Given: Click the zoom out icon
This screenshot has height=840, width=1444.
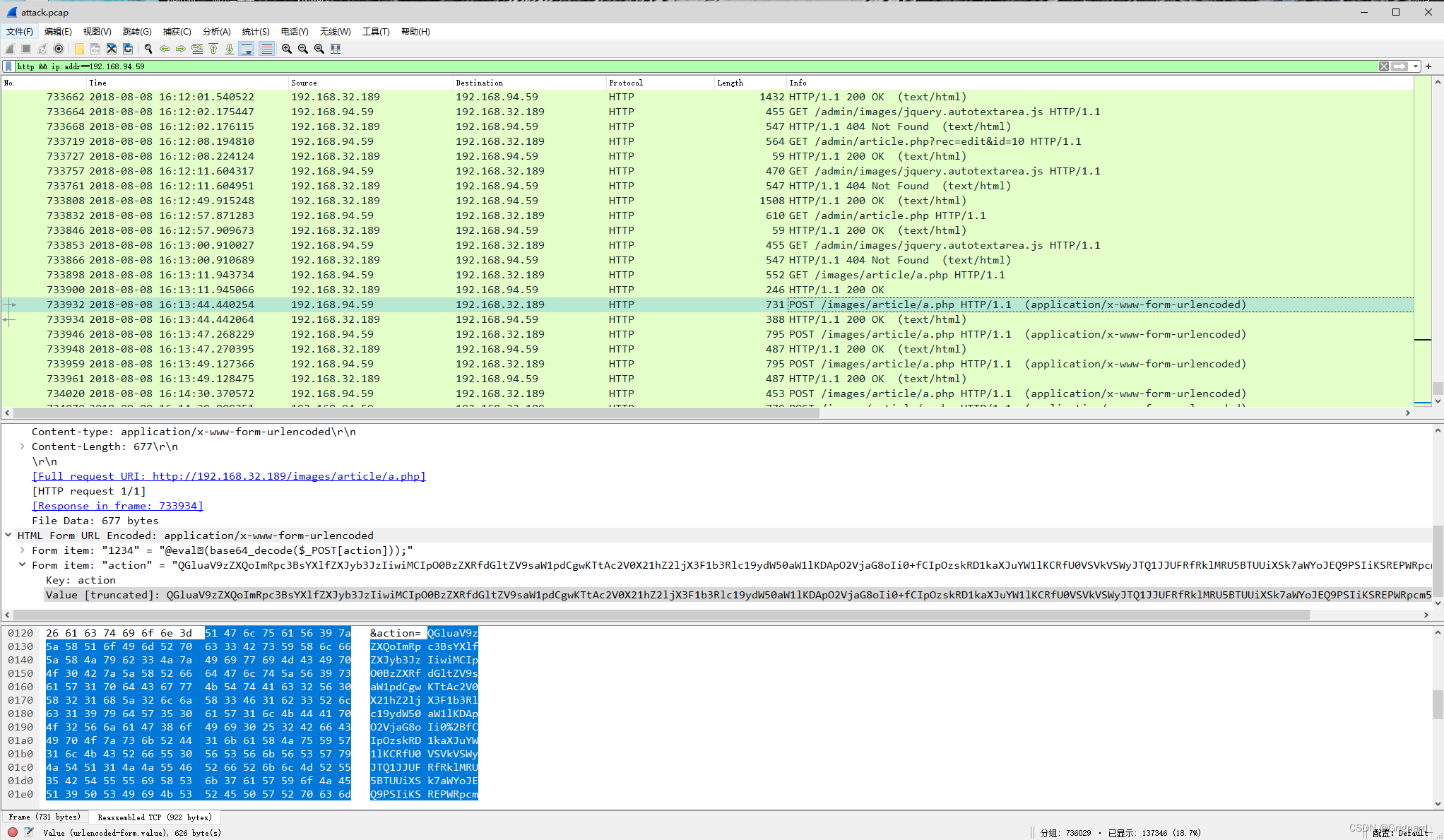Looking at the screenshot, I should click(303, 49).
